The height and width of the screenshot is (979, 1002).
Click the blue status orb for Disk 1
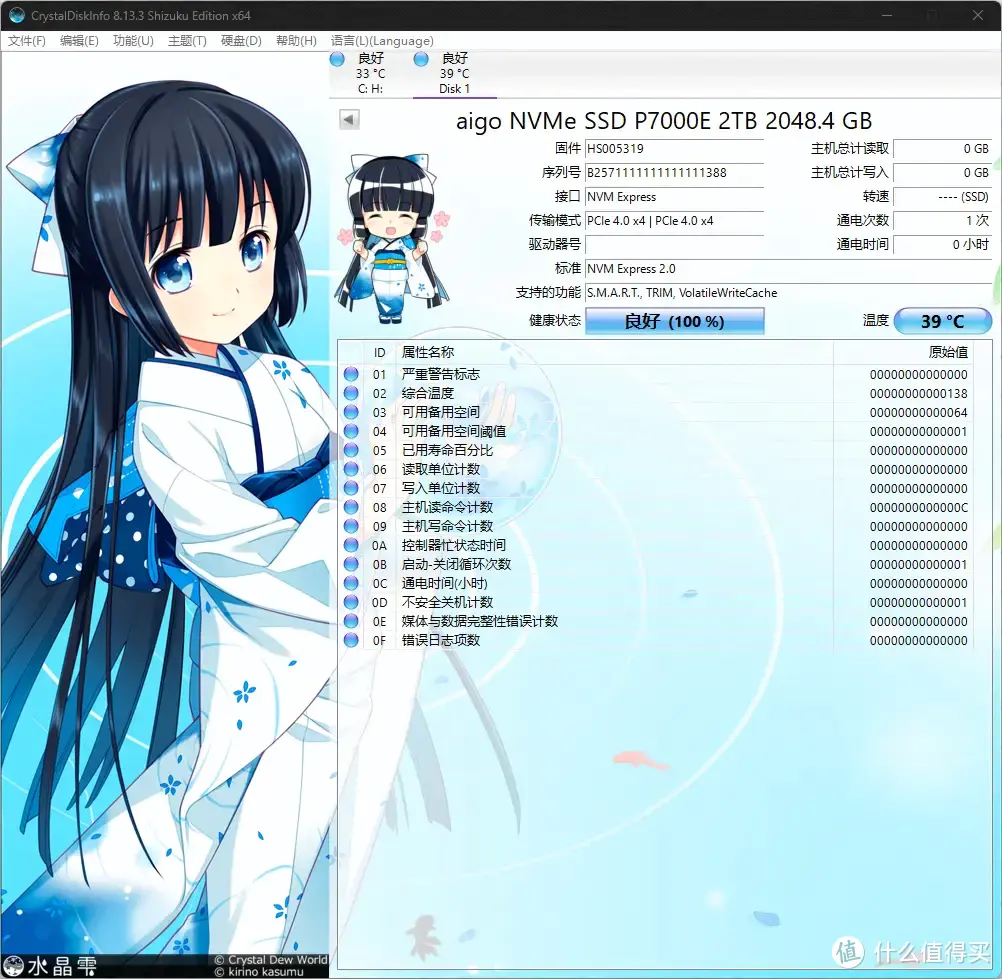coord(421,59)
